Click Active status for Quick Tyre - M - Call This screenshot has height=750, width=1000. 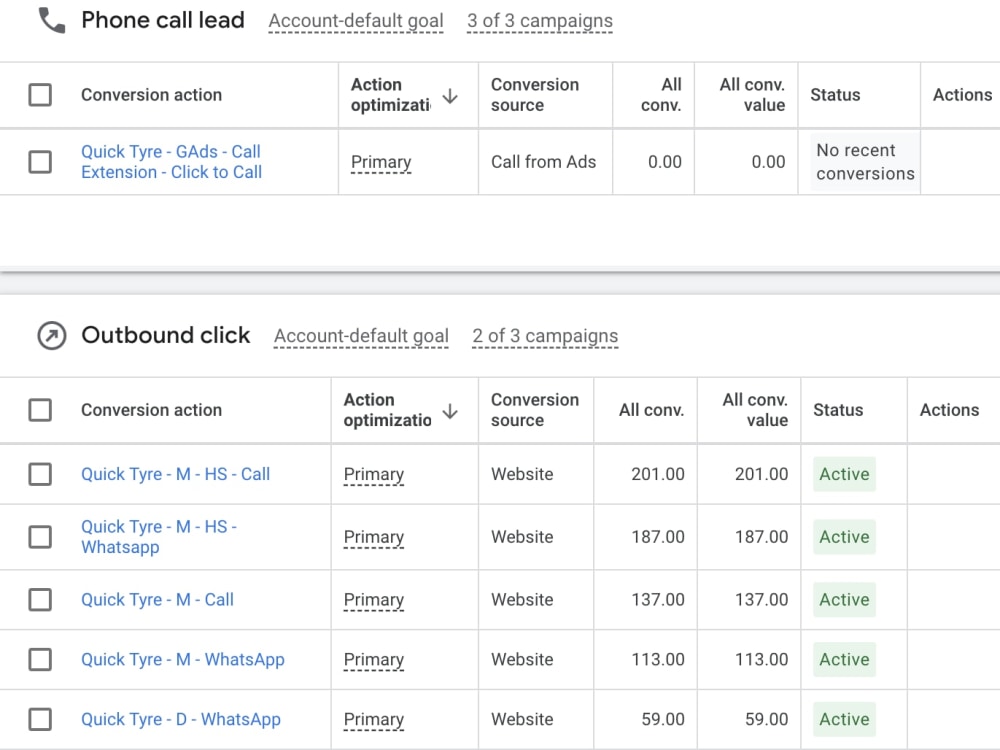(844, 599)
